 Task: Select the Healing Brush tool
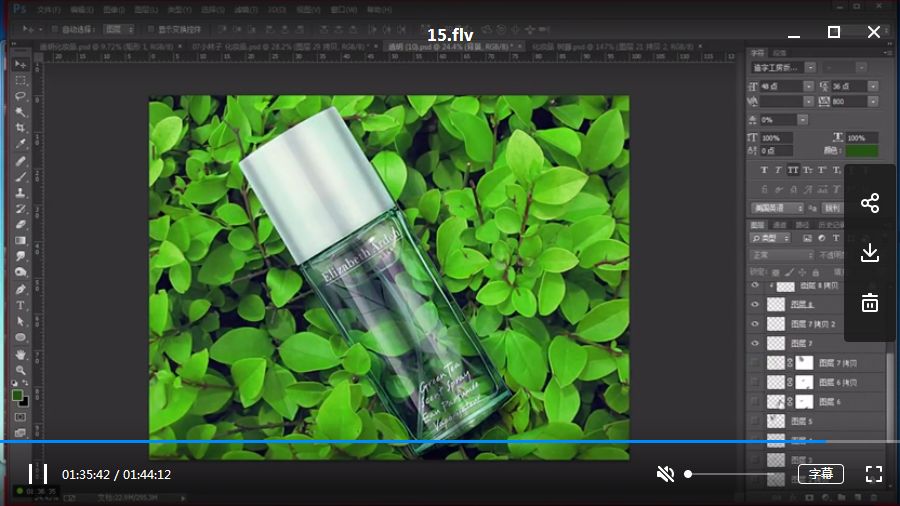(20, 161)
